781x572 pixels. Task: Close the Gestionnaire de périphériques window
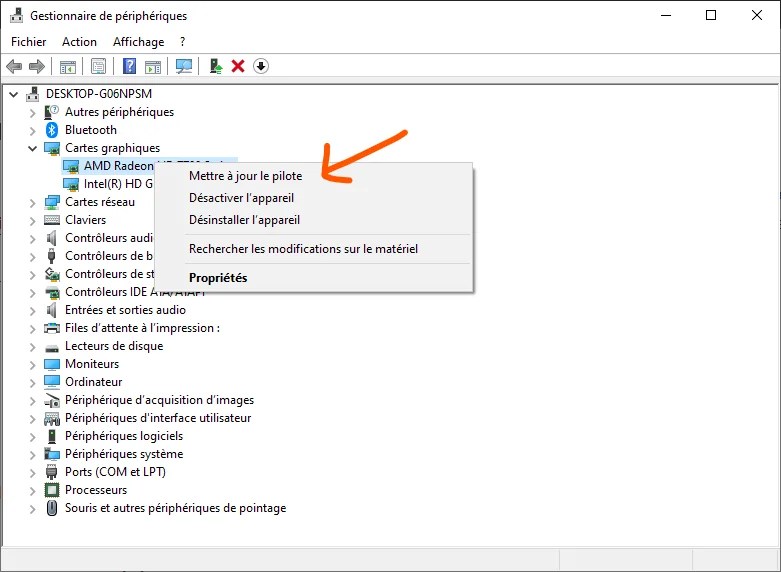[757, 15]
